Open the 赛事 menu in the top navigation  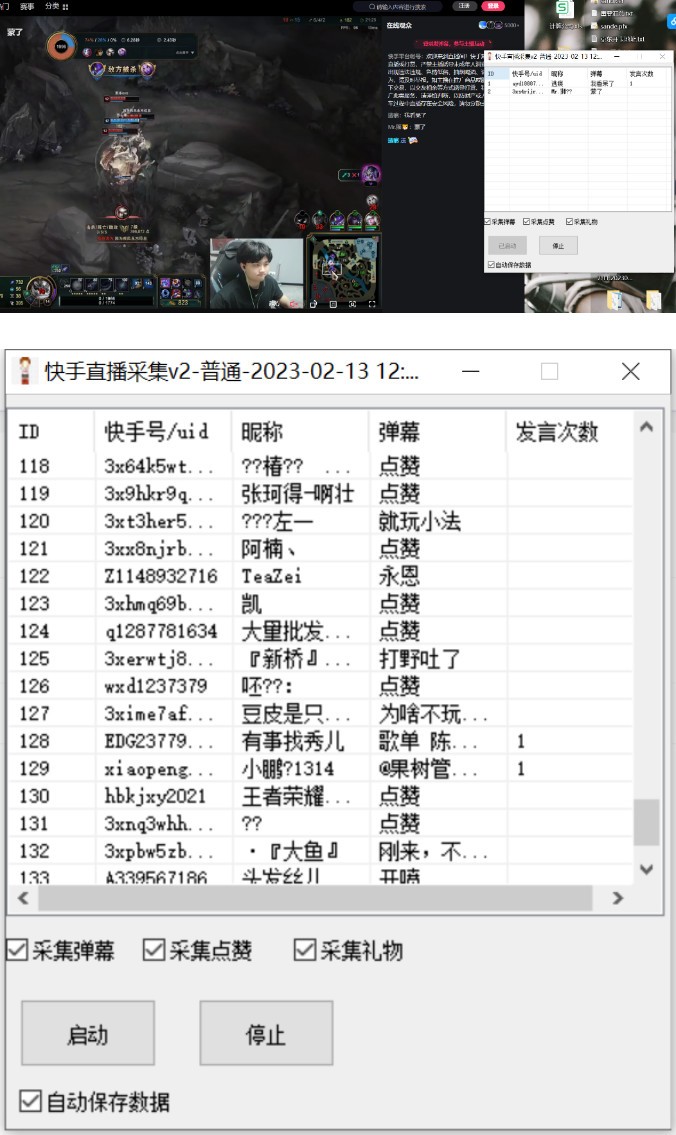(28, 7)
